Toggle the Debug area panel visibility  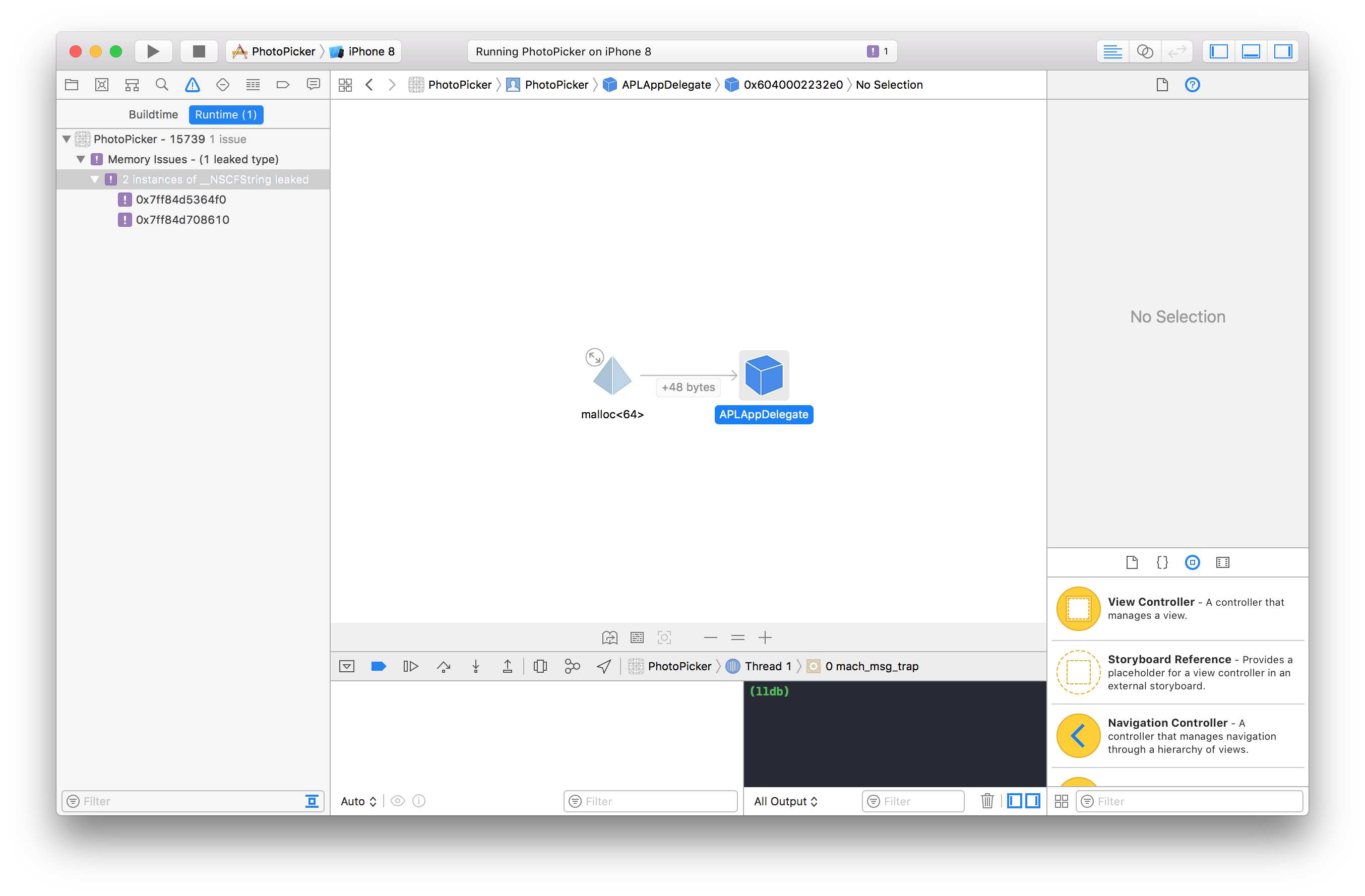click(x=1250, y=51)
